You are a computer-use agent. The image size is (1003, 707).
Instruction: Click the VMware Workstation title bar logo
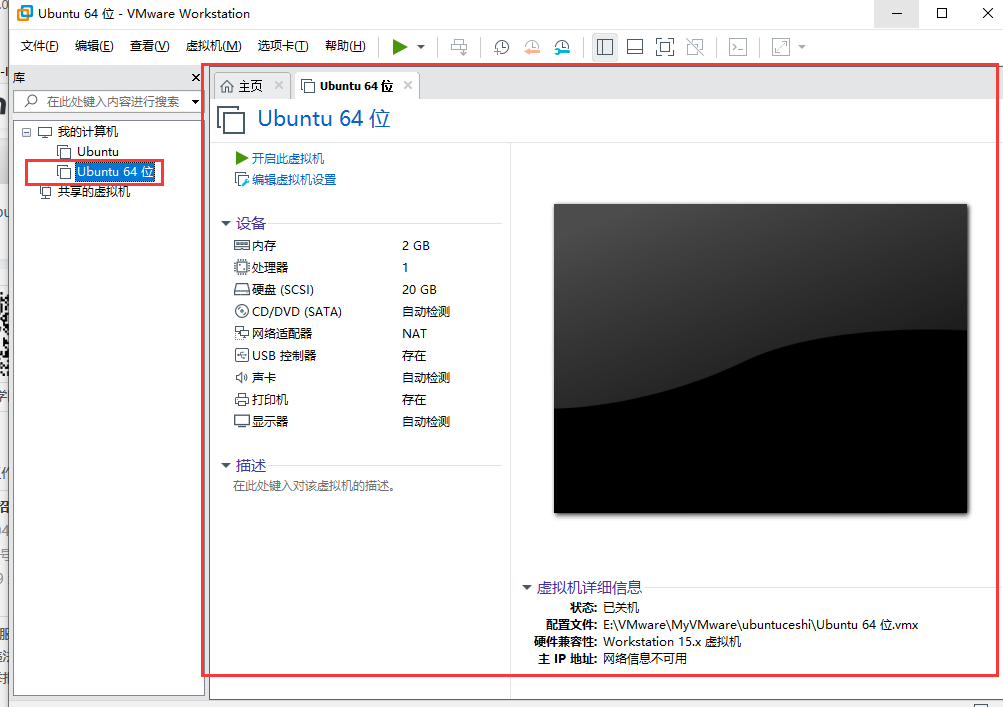pos(24,13)
